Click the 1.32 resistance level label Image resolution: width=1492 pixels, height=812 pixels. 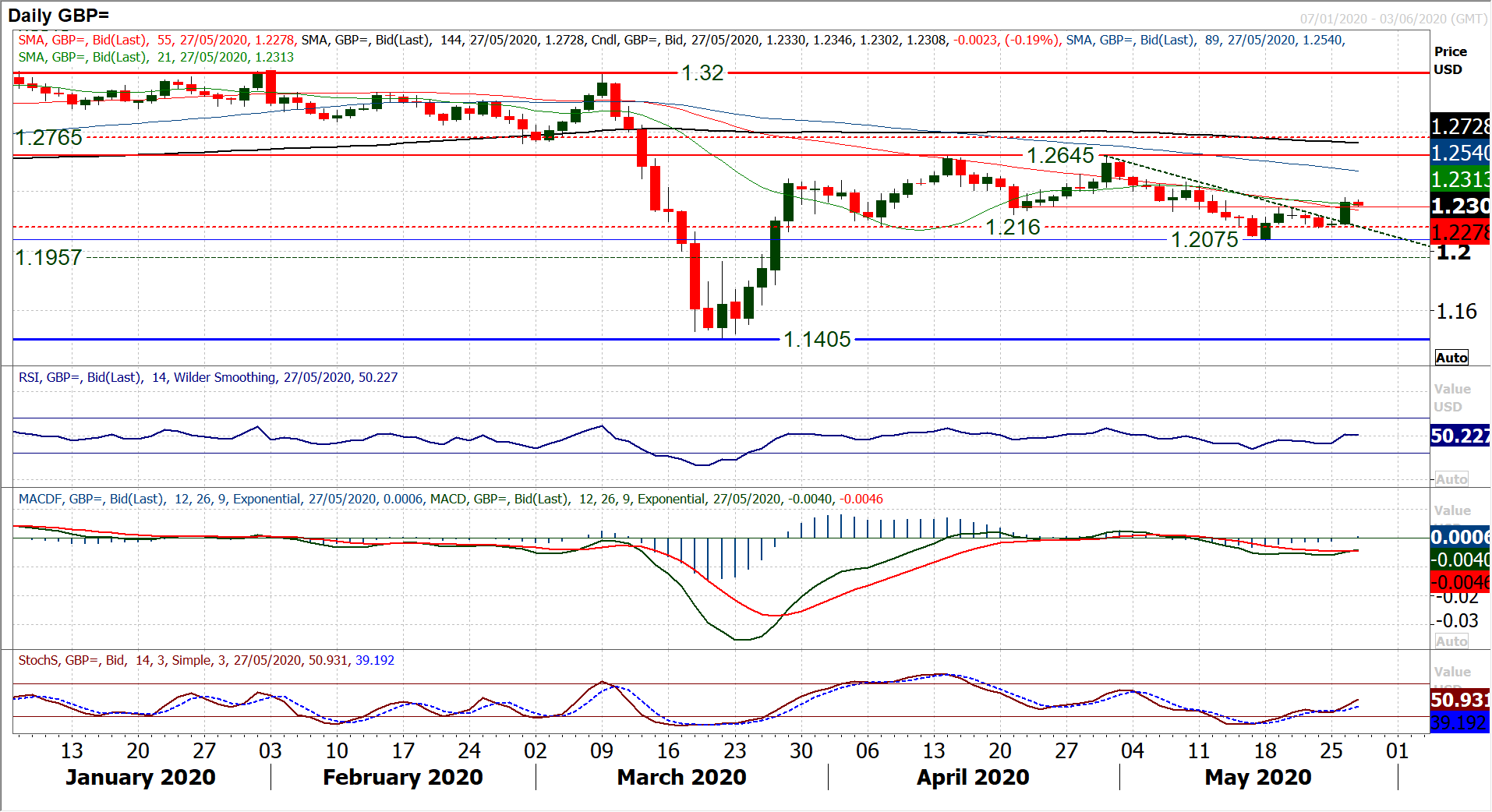(702, 73)
